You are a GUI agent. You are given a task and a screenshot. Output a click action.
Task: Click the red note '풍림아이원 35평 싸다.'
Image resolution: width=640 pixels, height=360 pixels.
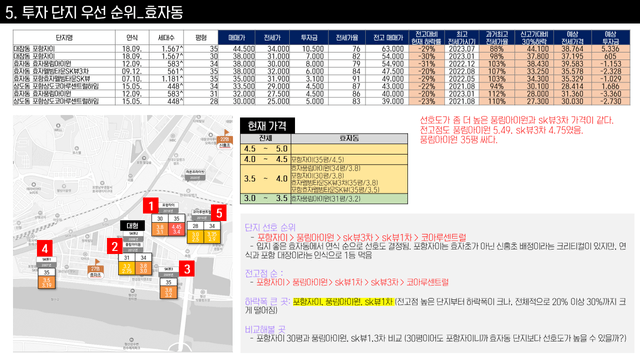pos(458,140)
